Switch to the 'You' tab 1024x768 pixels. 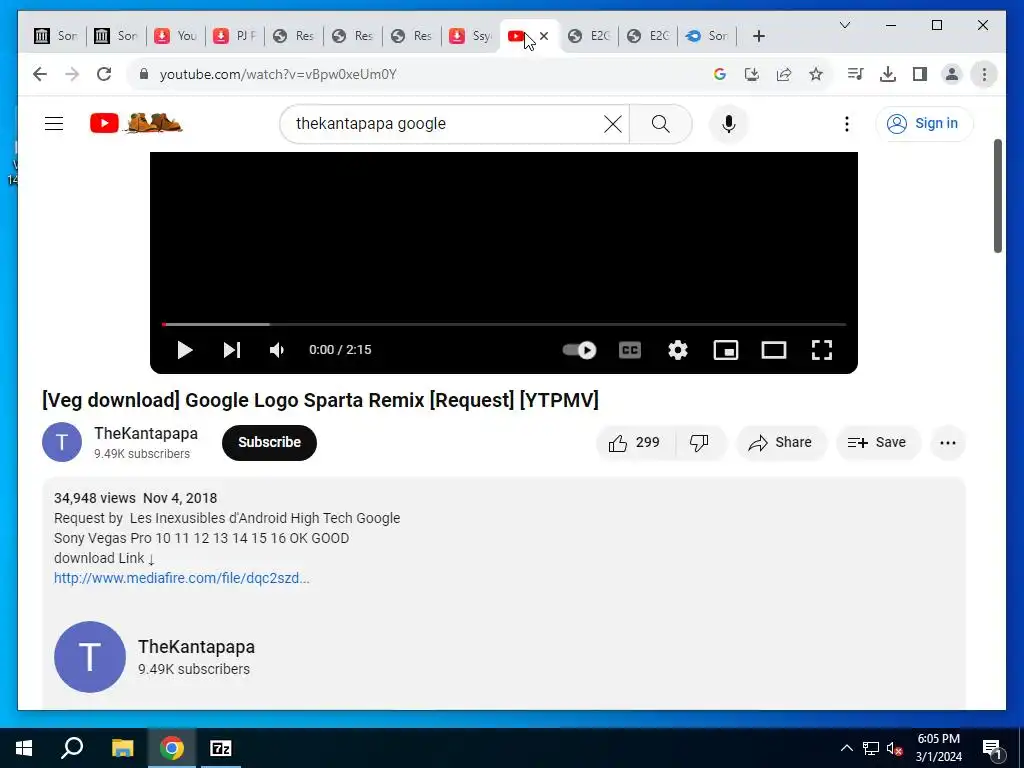pos(175,36)
